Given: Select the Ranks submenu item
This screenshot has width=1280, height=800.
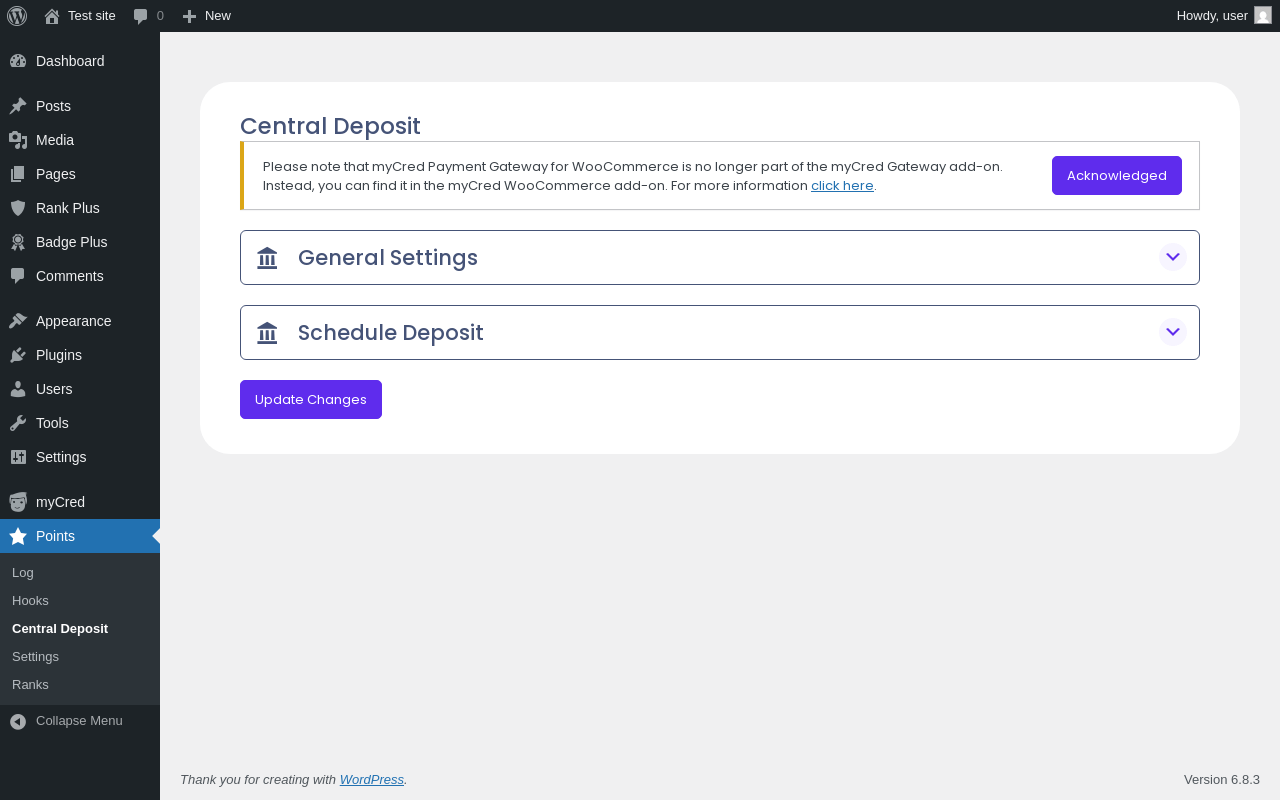Looking at the screenshot, I should [30, 685].
